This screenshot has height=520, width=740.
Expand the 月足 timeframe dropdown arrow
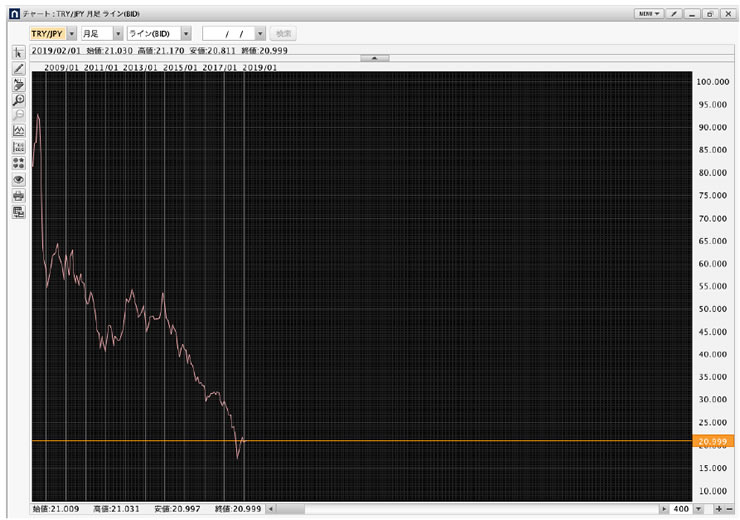[118, 34]
